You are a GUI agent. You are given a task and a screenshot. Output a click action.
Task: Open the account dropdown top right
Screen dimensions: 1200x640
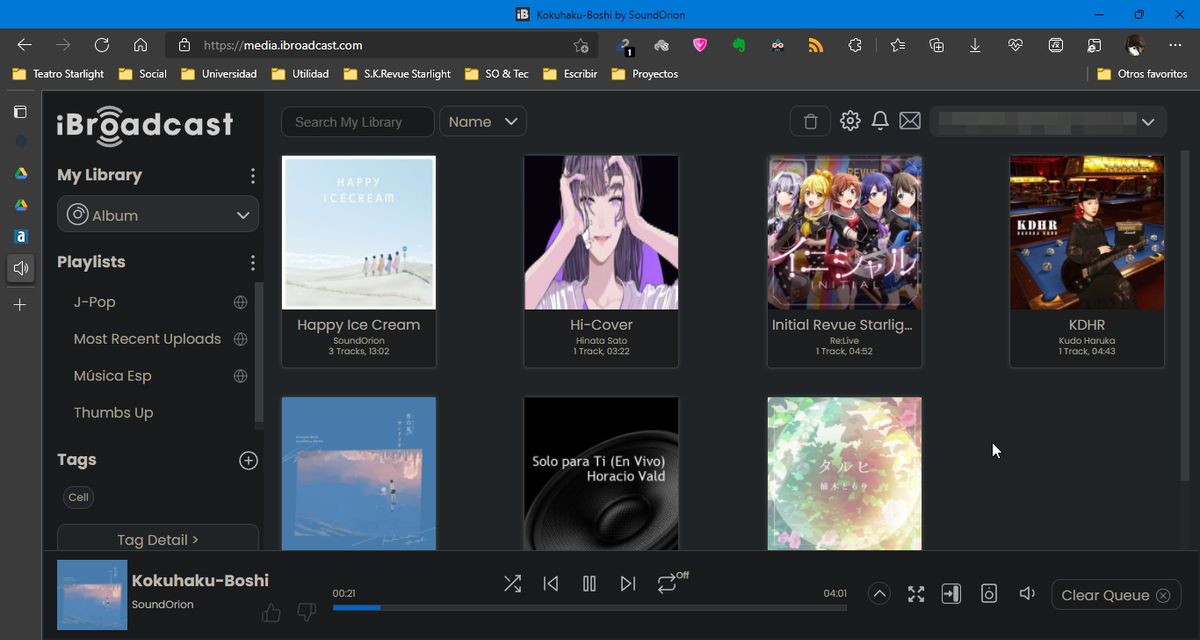pos(1147,120)
